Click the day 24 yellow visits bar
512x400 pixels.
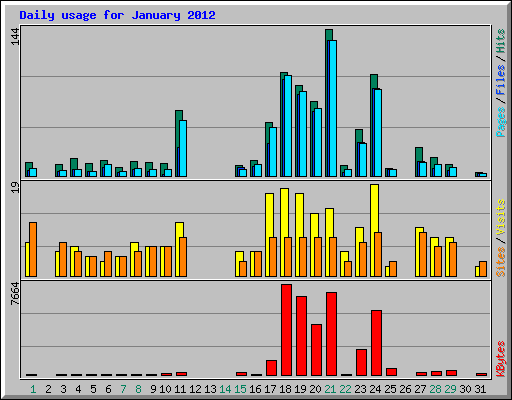pos(374,230)
